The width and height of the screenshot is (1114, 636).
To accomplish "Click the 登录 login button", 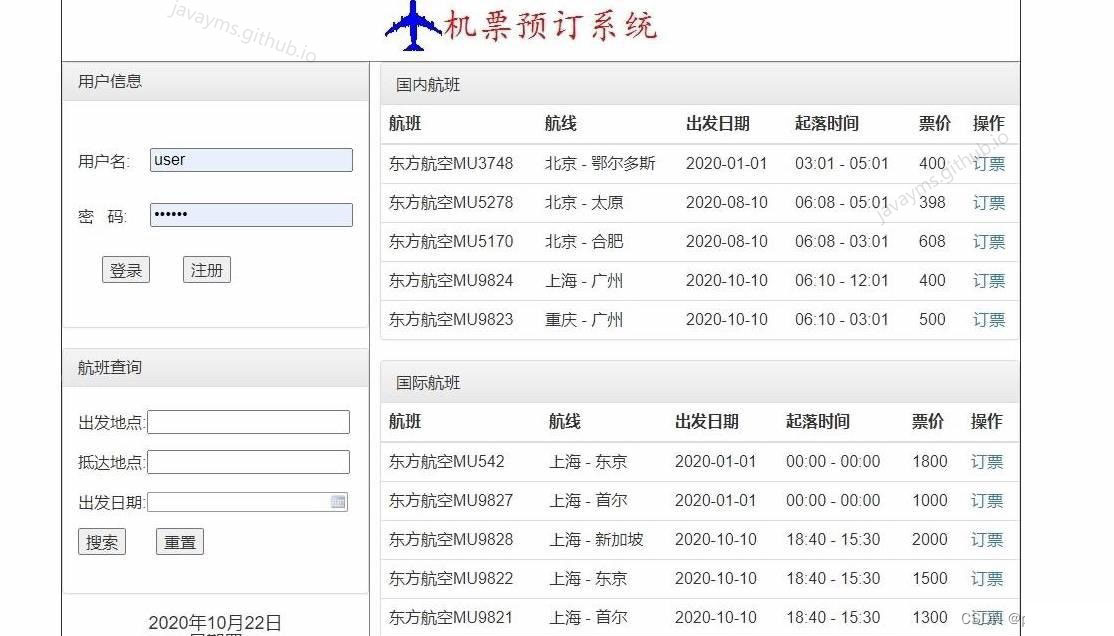I will [x=126, y=270].
